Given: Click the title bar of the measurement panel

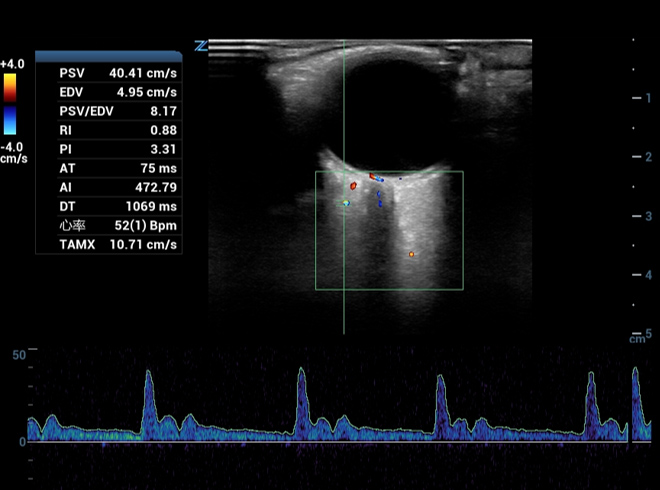Looking at the screenshot, I should coord(108,56).
